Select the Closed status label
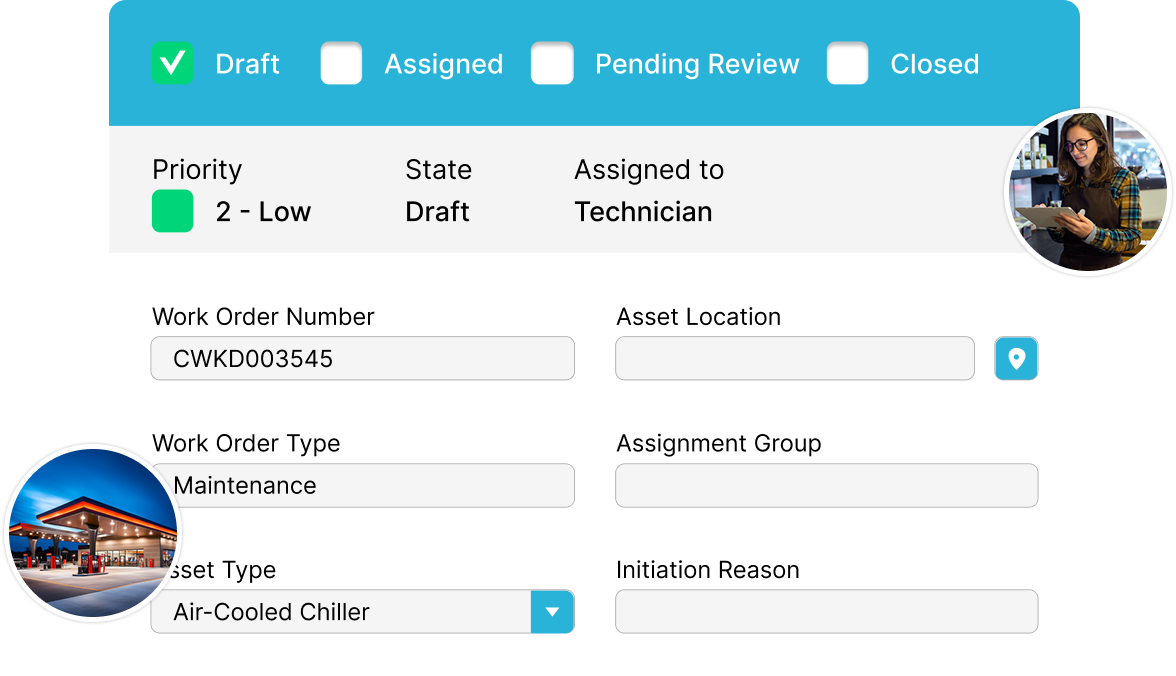The width and height of the screenshot is (1176, 676). pos(934,64)
